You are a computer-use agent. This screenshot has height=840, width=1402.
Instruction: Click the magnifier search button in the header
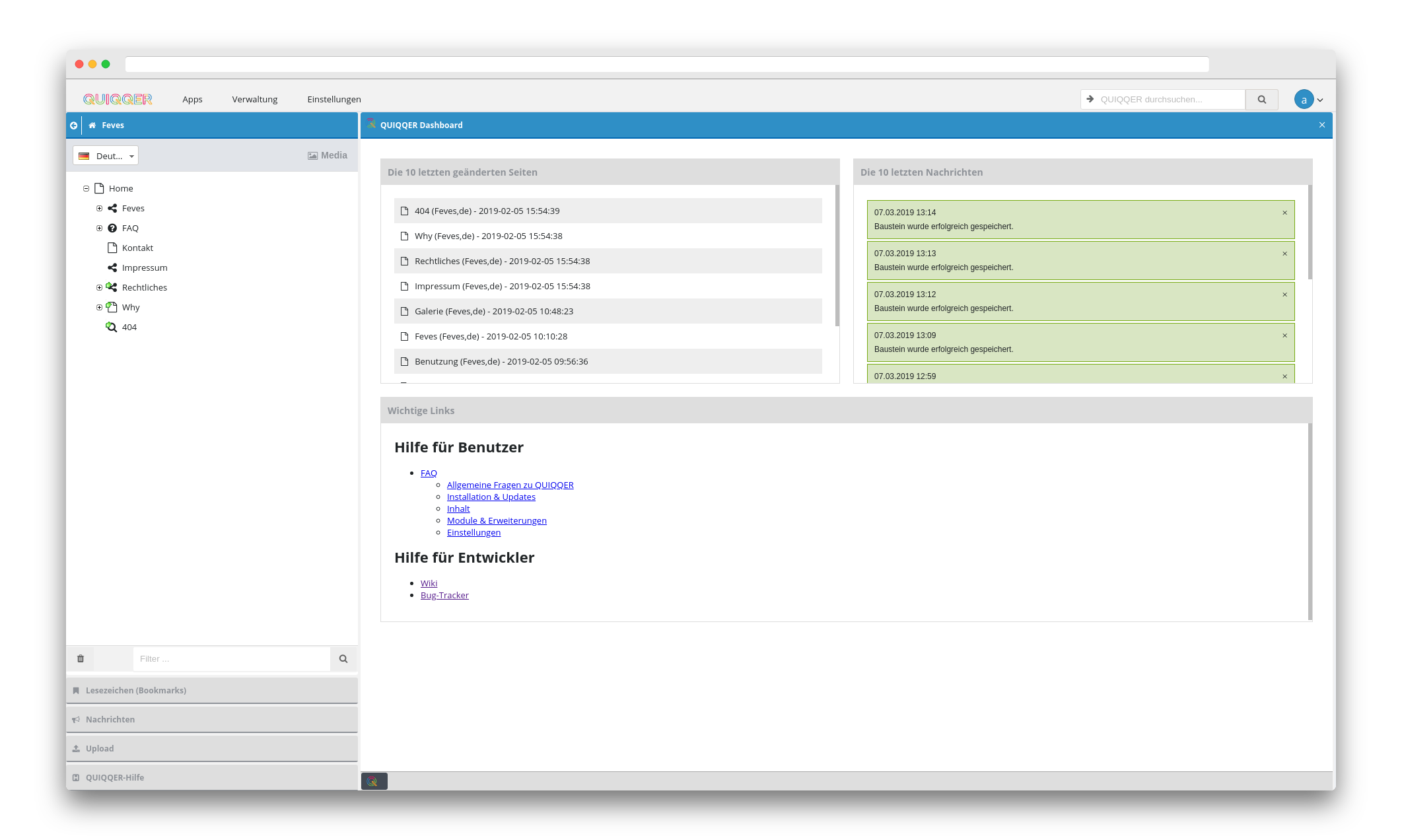(x=1262, y=99)
